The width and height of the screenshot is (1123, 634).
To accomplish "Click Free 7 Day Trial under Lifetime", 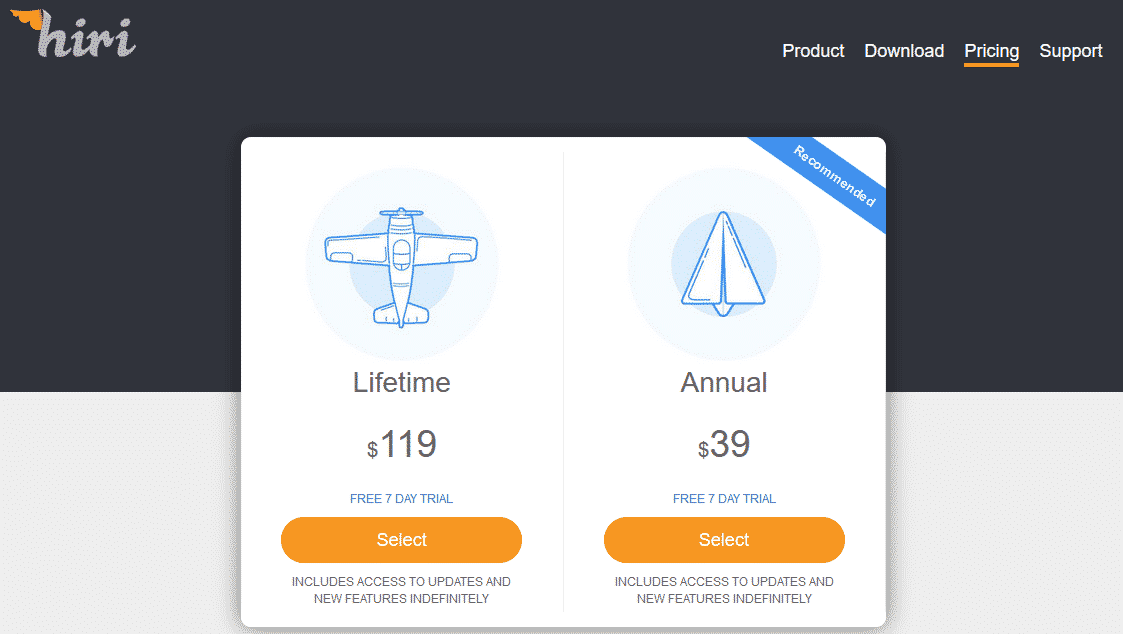I will (x=401, y=499).
